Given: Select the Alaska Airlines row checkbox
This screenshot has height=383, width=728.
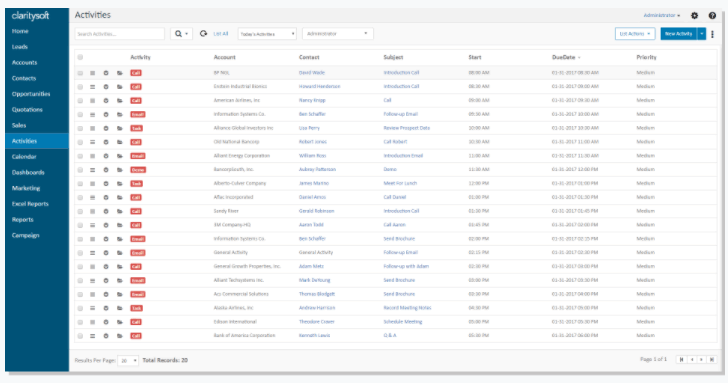Looking at the screenshot, I should point(80,308).
